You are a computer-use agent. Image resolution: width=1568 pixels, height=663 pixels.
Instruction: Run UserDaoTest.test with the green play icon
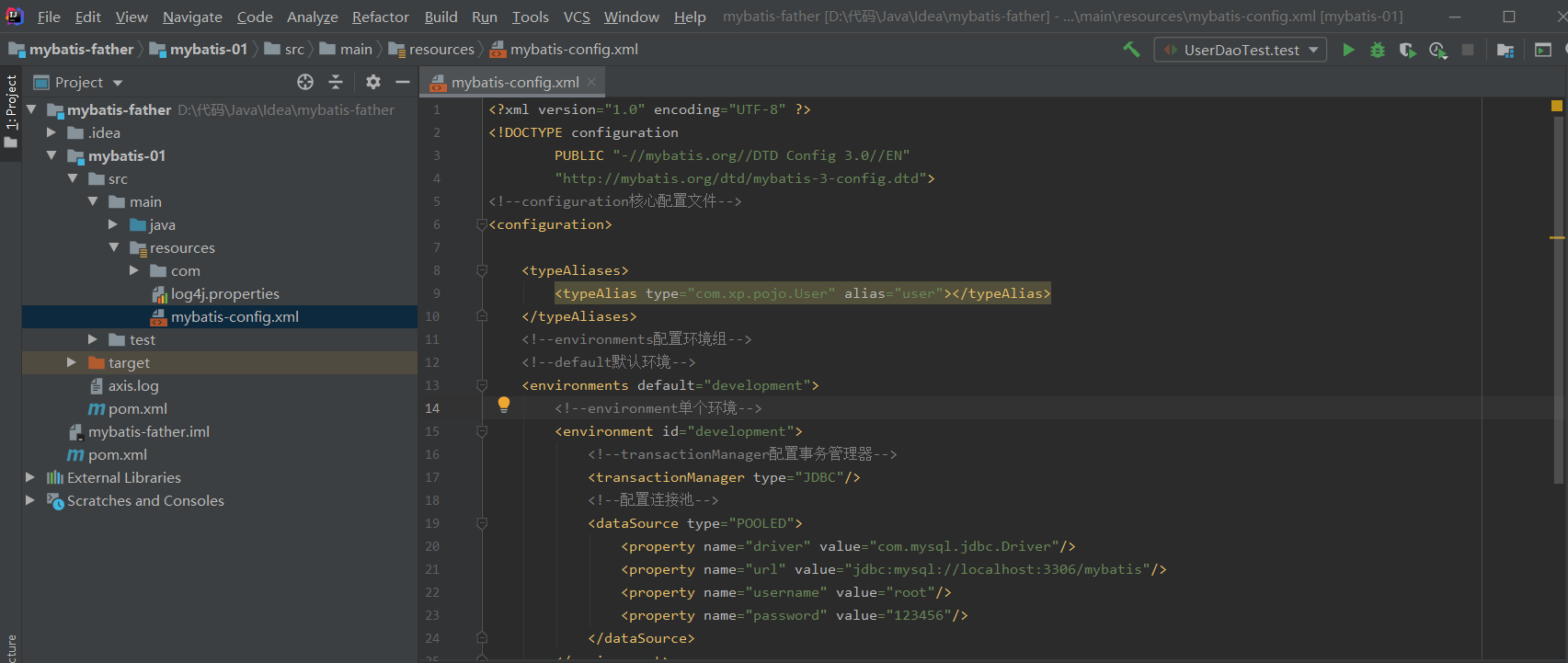pos(1348,50)
